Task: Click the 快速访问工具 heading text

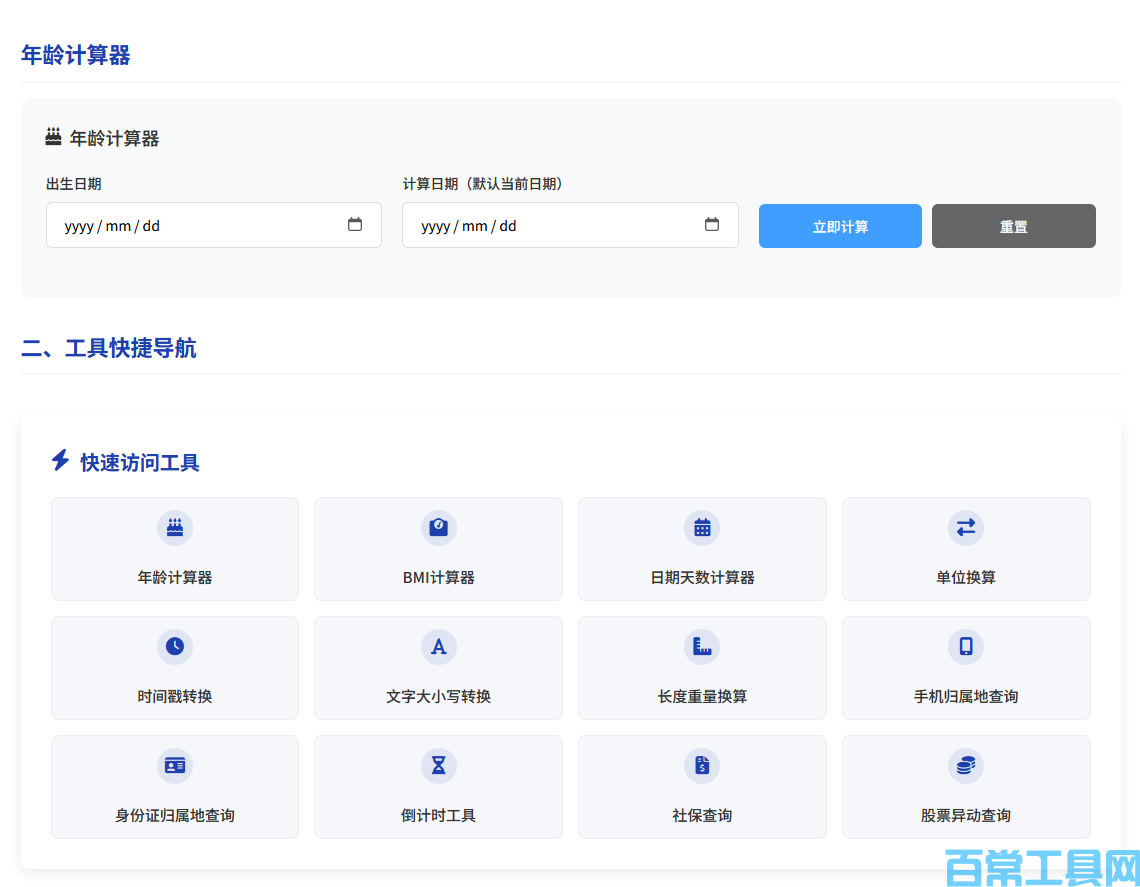Action: coord(140,462)
